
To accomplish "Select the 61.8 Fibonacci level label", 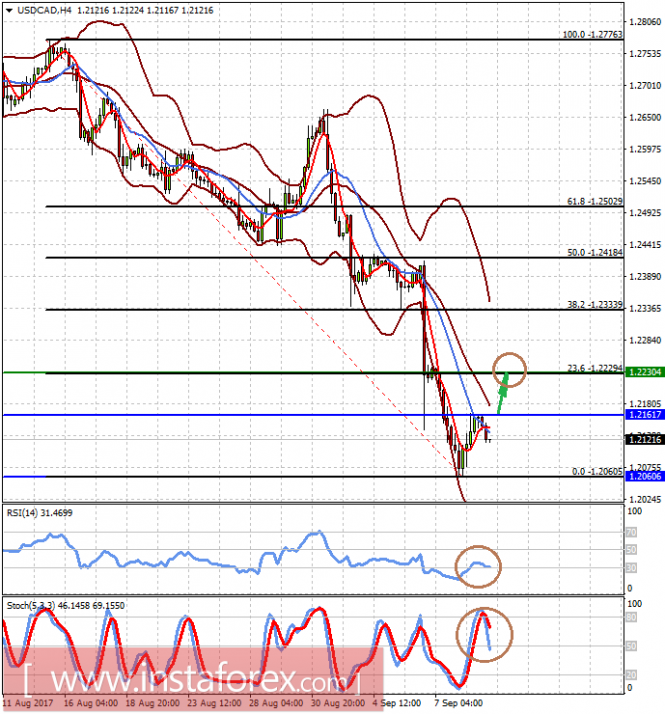I will (595, 201).
